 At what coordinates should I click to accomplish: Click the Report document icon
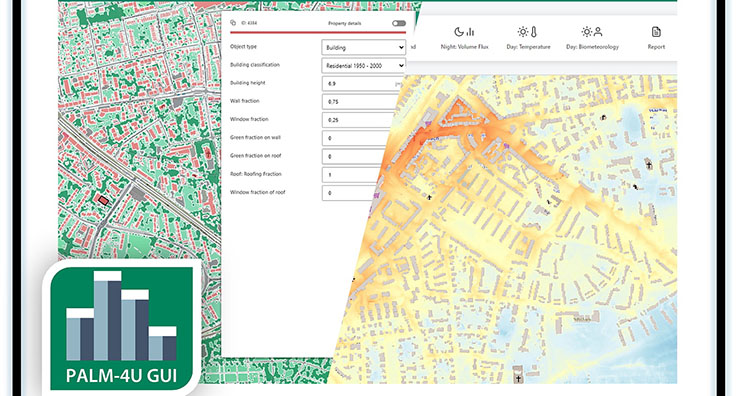(x=656, y=32)
